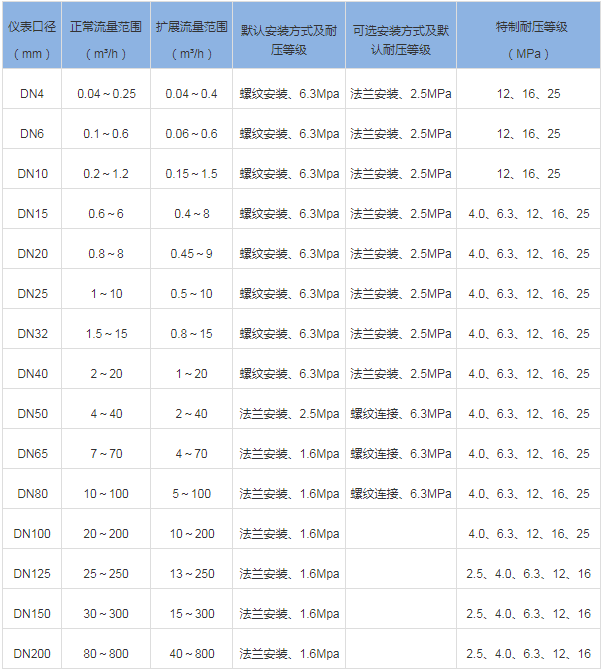Click DN80's 螺纹连接、6.3MPa optional install cell
The height and width of the screenshot is (671, 603).
tap(400, 494)
